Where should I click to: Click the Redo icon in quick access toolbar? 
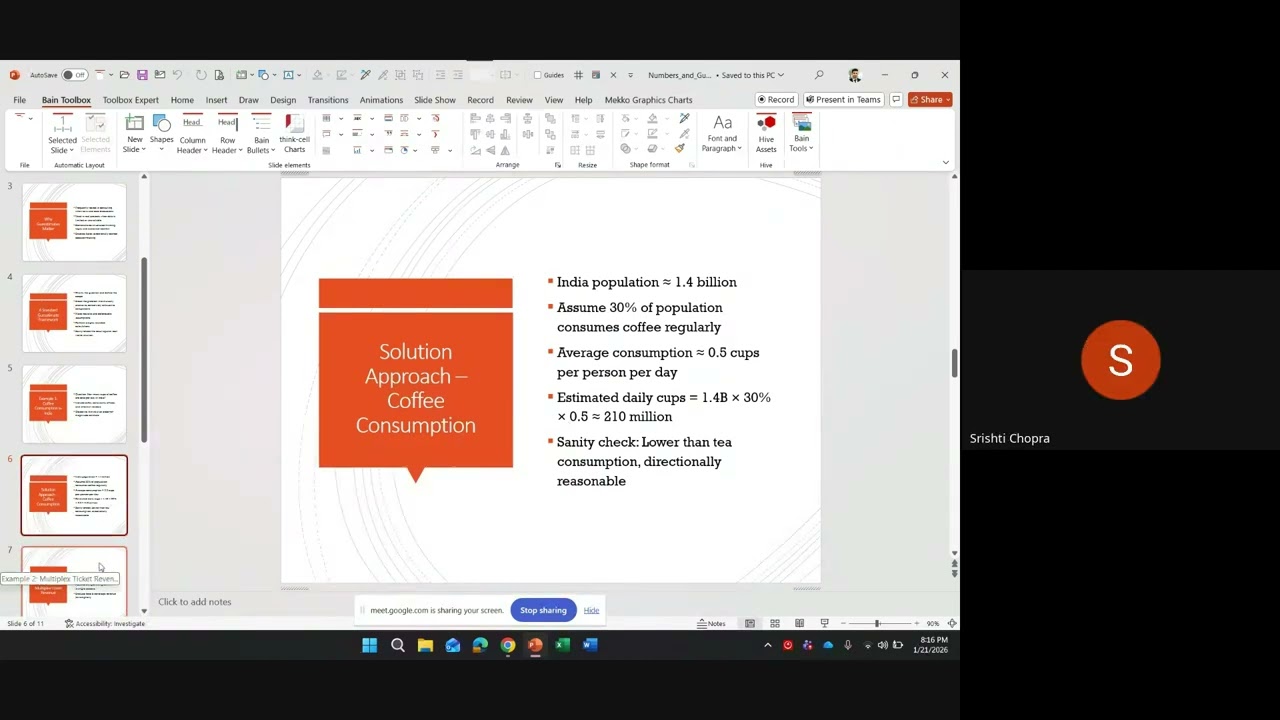pyautogui.click(x=201, y=75)
